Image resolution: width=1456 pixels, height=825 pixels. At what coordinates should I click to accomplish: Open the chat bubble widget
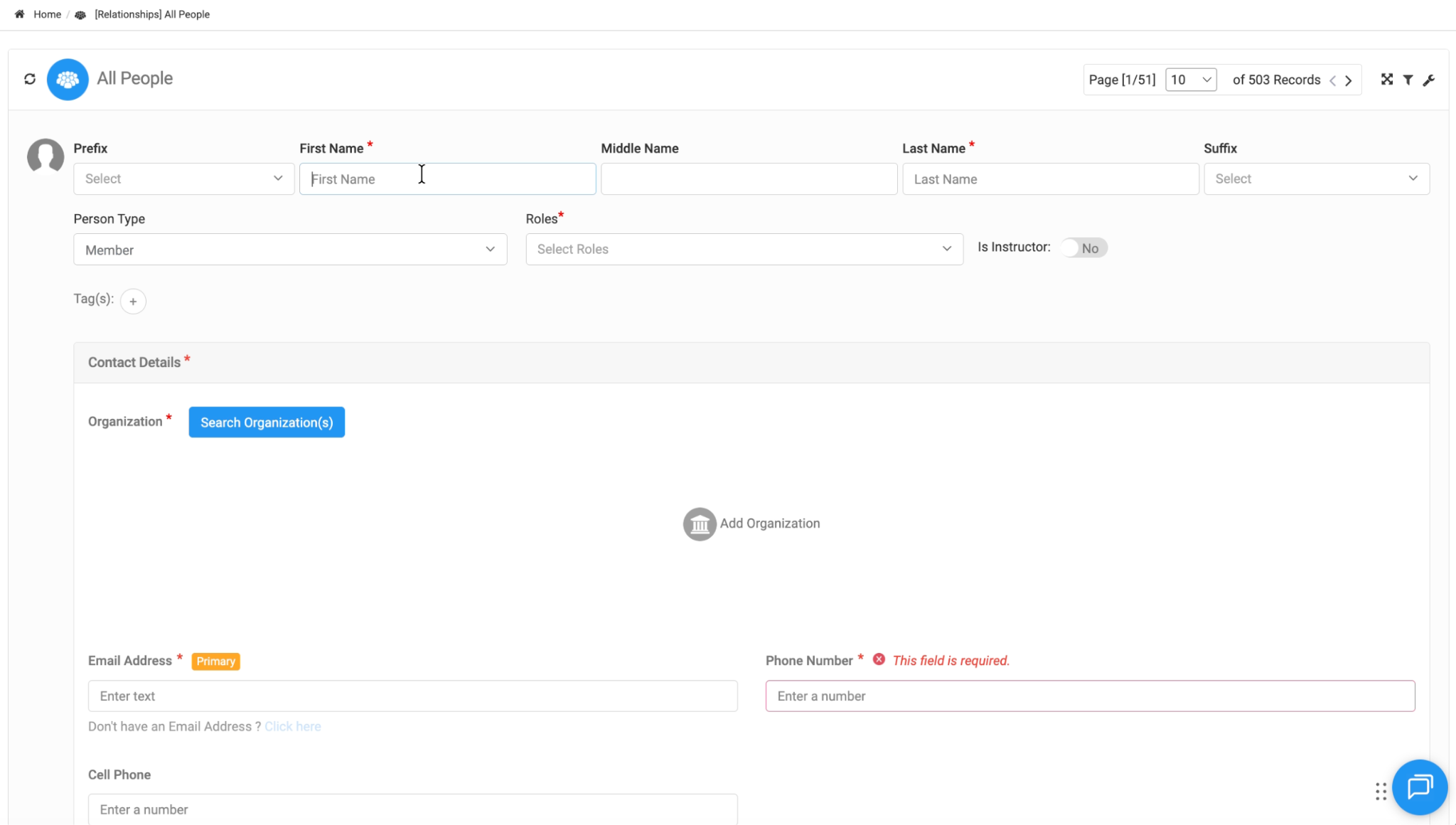point(1419,787)
